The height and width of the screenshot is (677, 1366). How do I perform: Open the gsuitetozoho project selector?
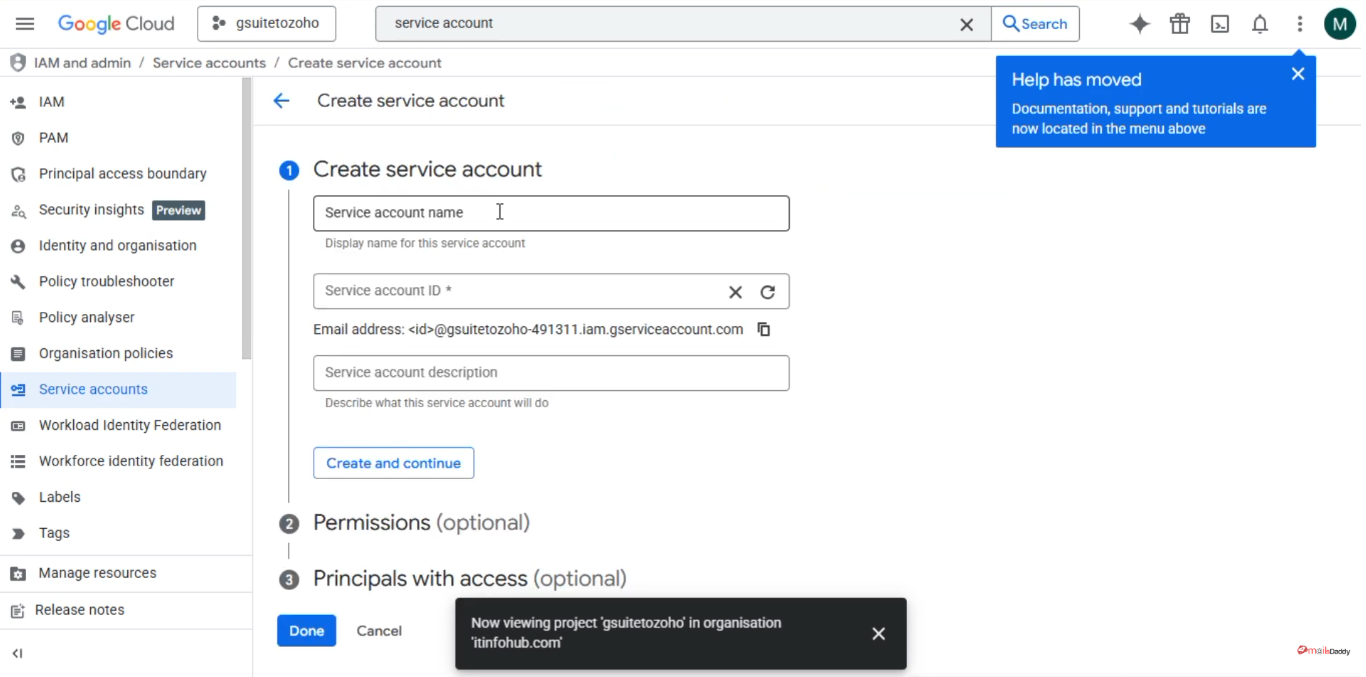click(266, 24)
